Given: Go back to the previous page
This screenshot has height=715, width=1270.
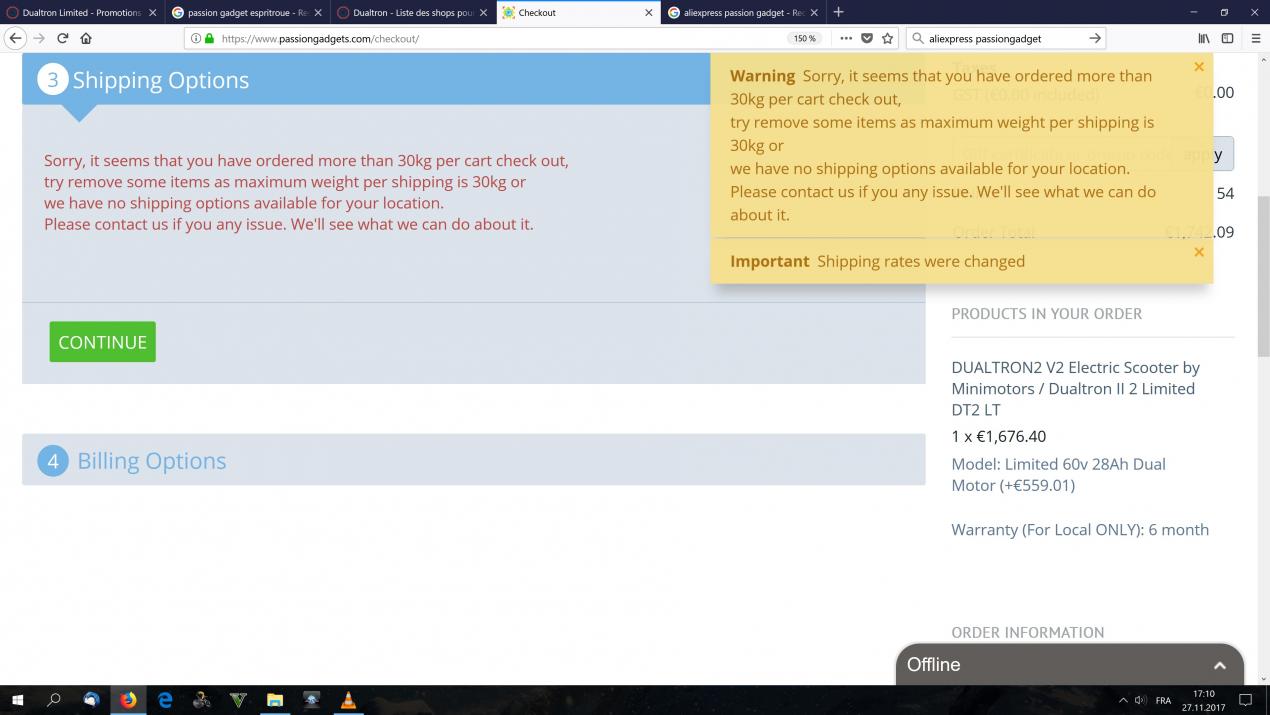Looking at the screenshot, I should tap(15, 38).
